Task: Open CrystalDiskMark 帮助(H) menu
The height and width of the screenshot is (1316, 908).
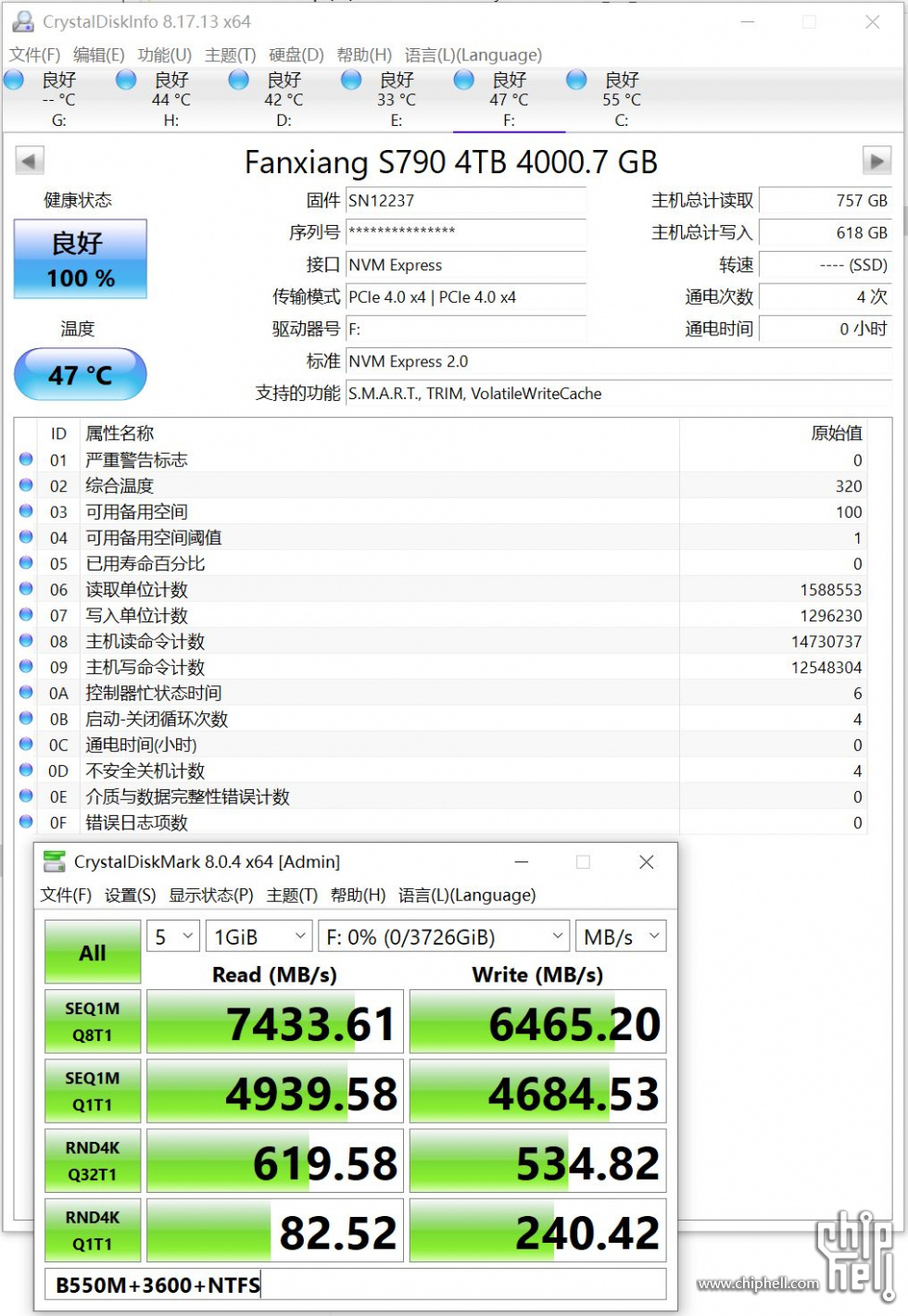Action: [x=358, y=895]
